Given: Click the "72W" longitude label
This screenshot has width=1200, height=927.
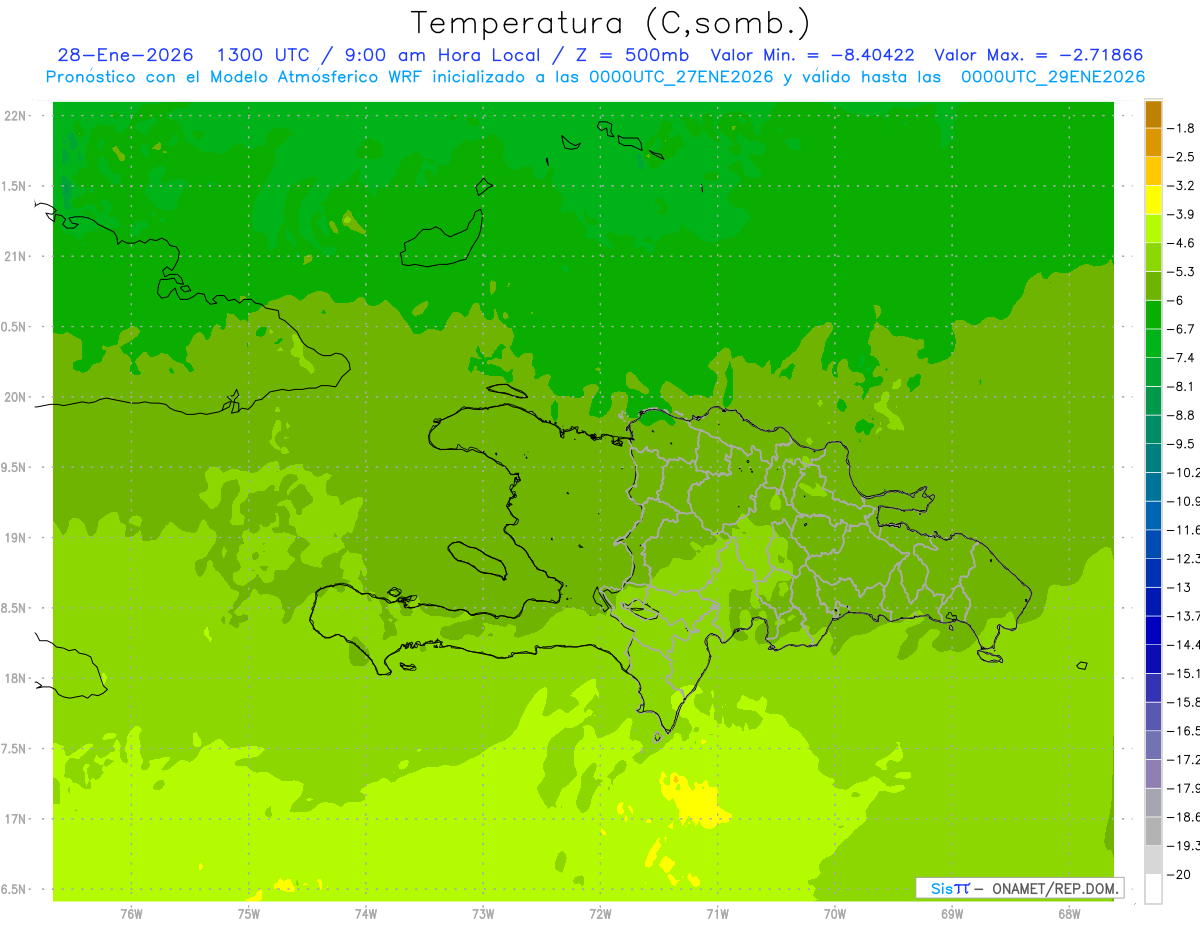Looking at the screenshot, I should [x=600, y=913].
